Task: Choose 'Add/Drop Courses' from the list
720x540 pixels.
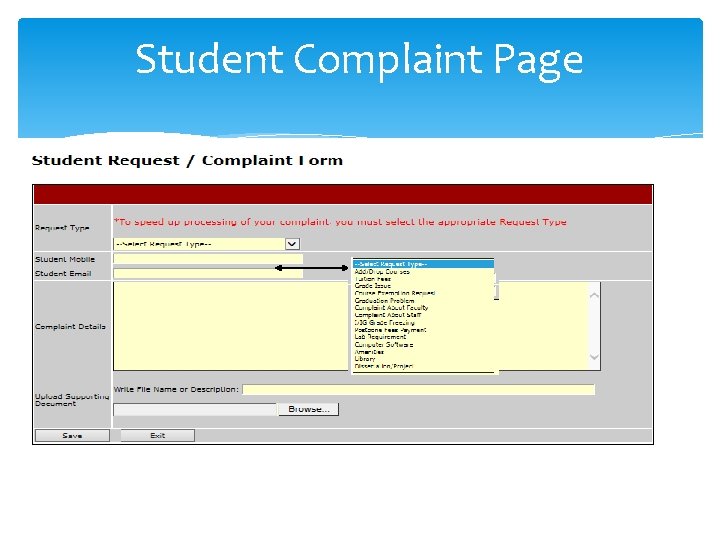Action: pyautogui.click(x=382, y=271)
